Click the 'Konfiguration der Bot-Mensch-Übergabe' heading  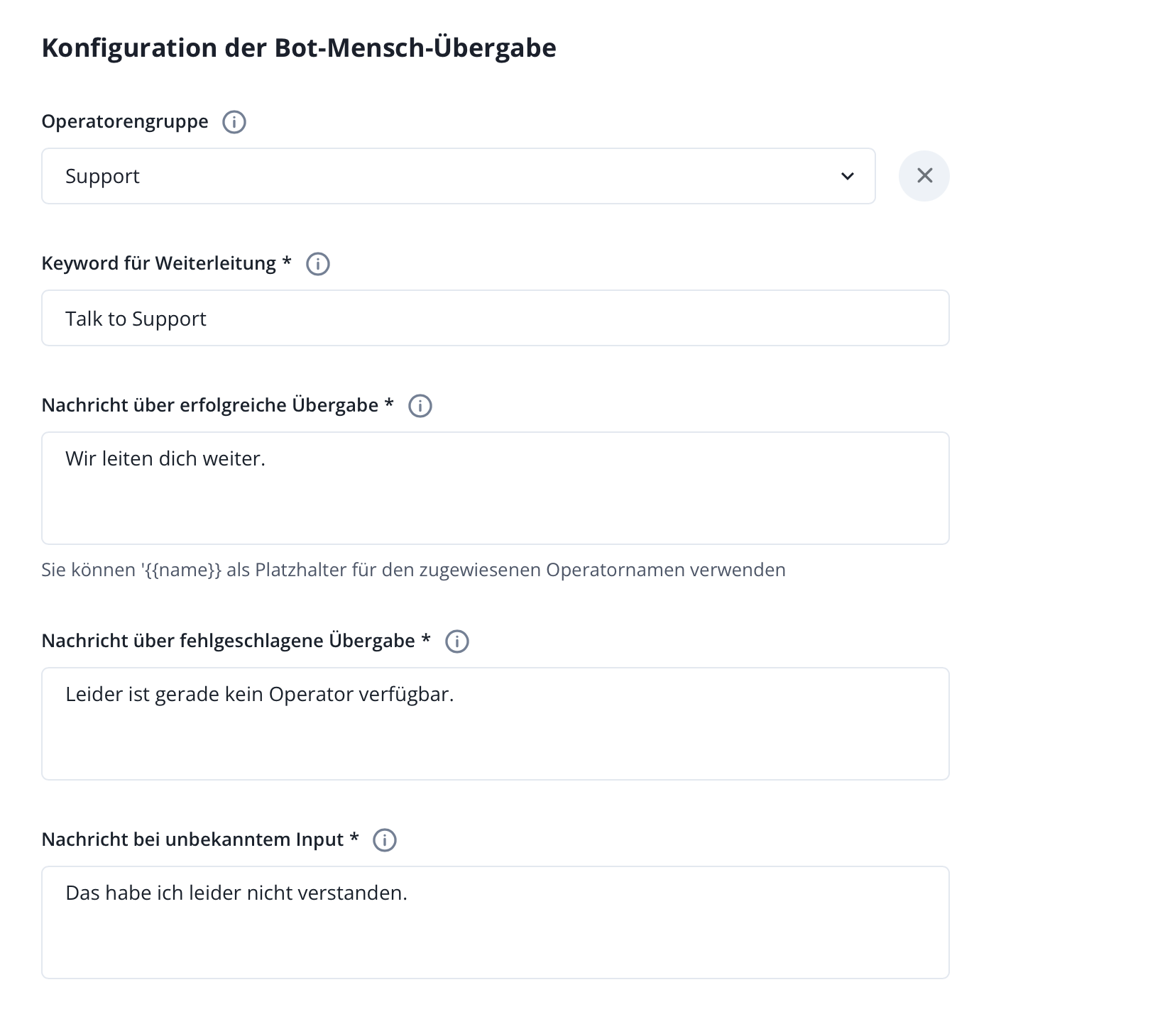tap(299, 48)
